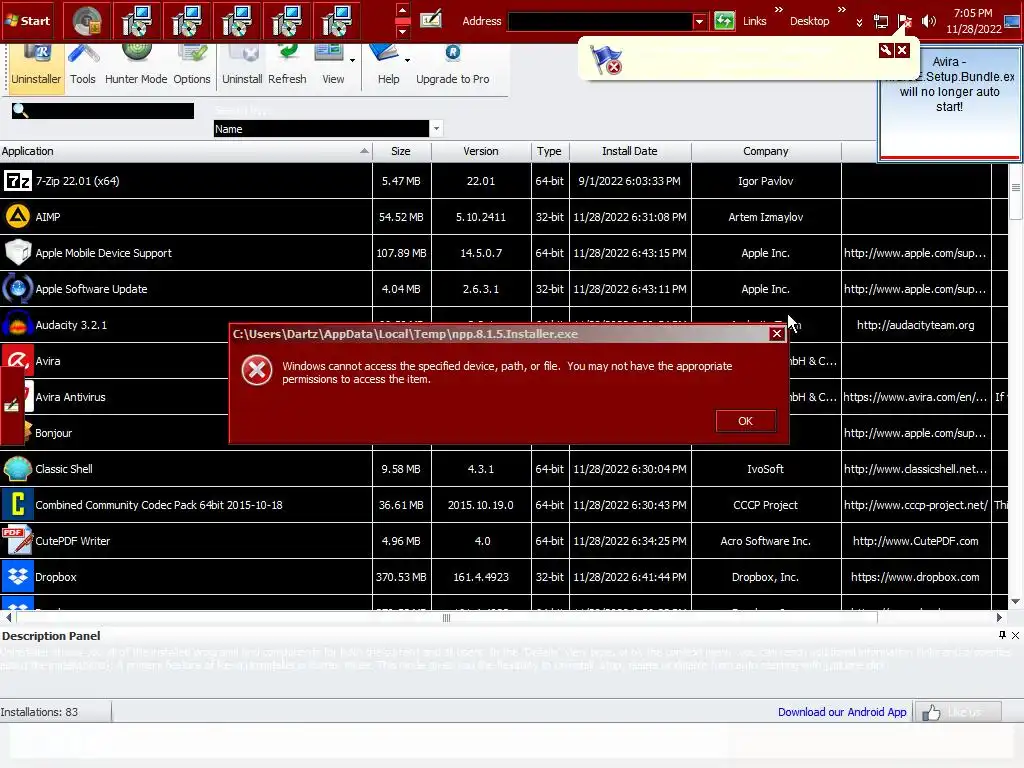Click the horizontal scrollbar right arrow
This screenshot has width=1024, height=768.
999,617
